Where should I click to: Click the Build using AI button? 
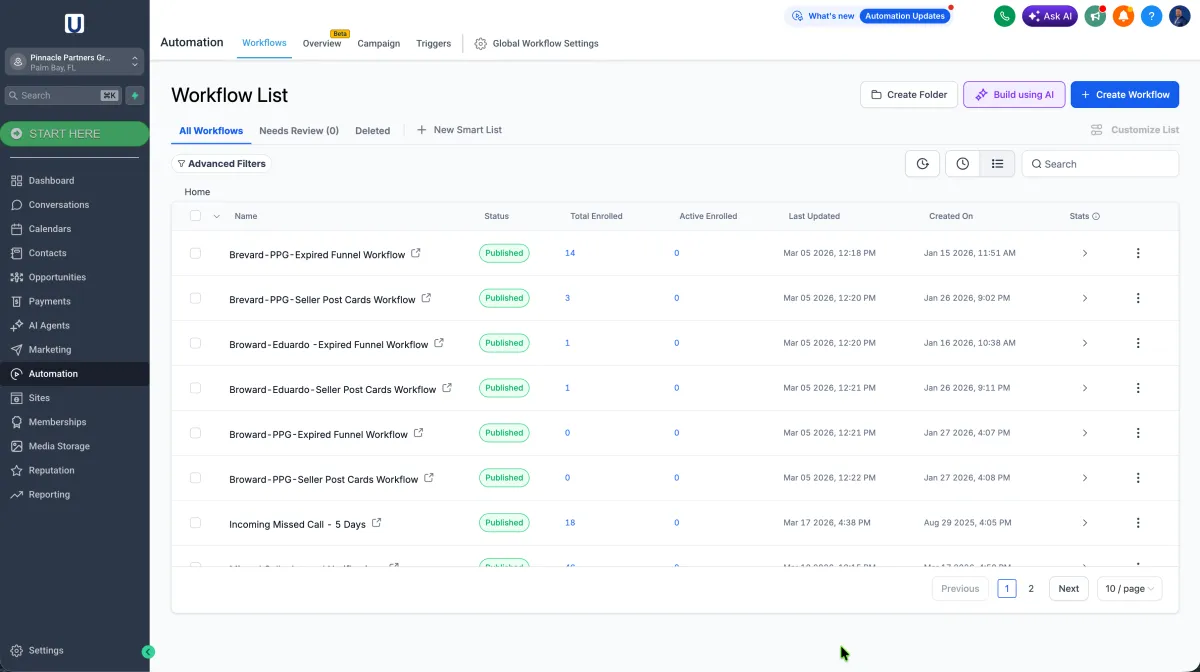click(1014, 95)
